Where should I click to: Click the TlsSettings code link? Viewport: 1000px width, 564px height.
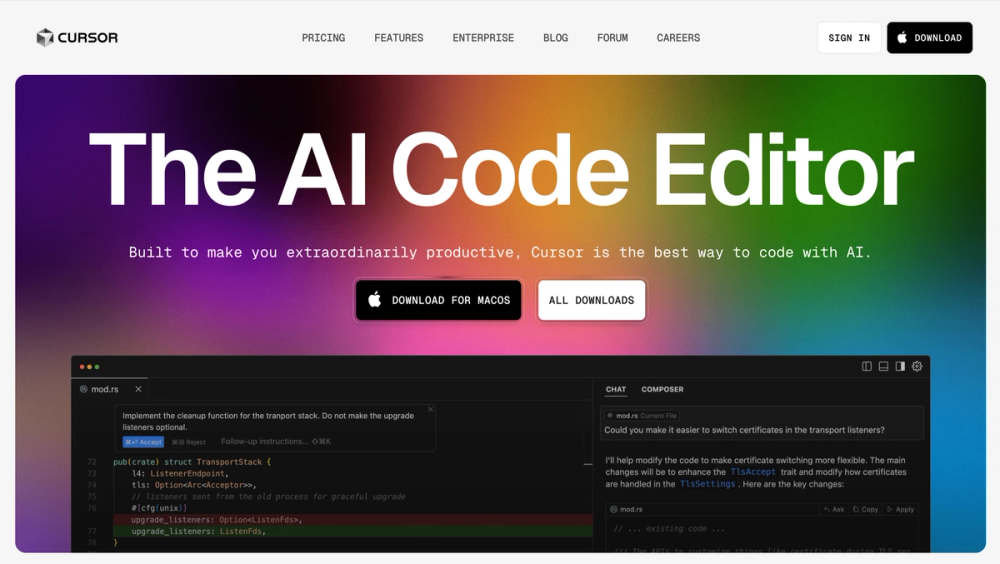(x=707, y=484)
